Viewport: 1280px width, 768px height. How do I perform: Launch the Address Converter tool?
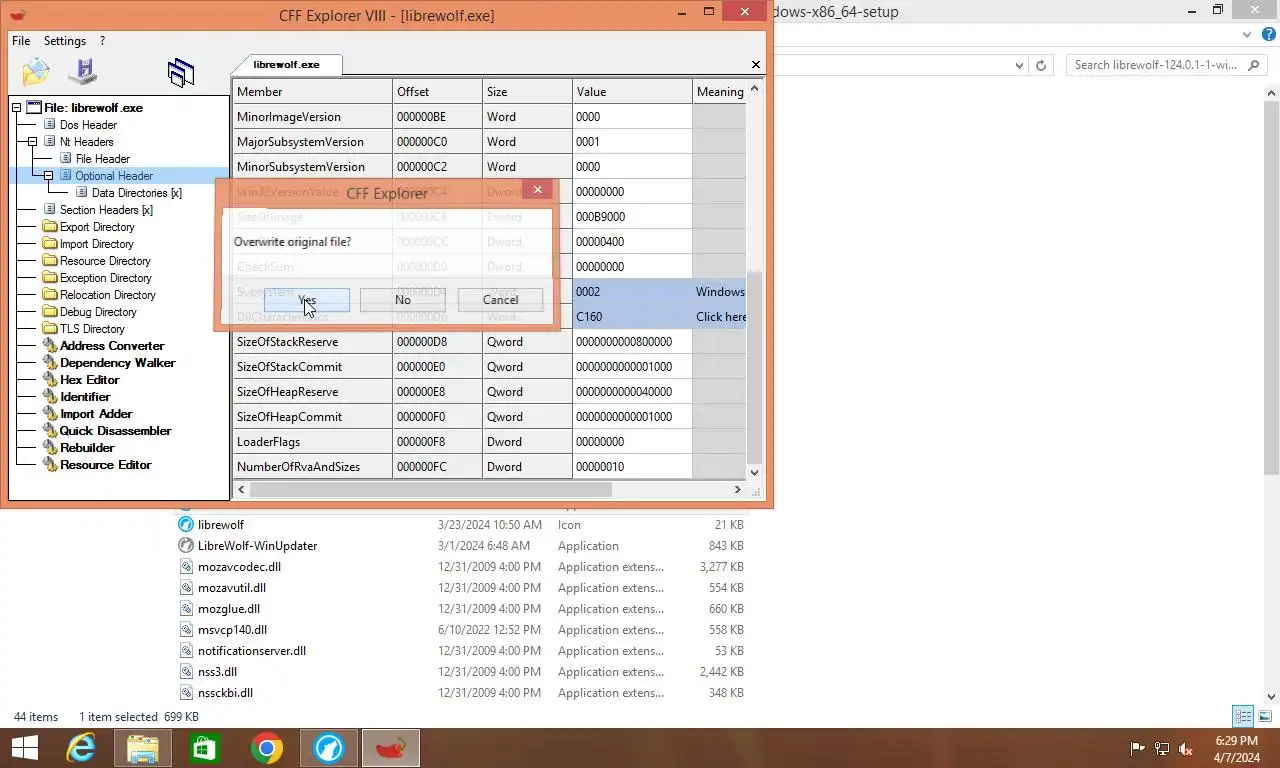111,346
